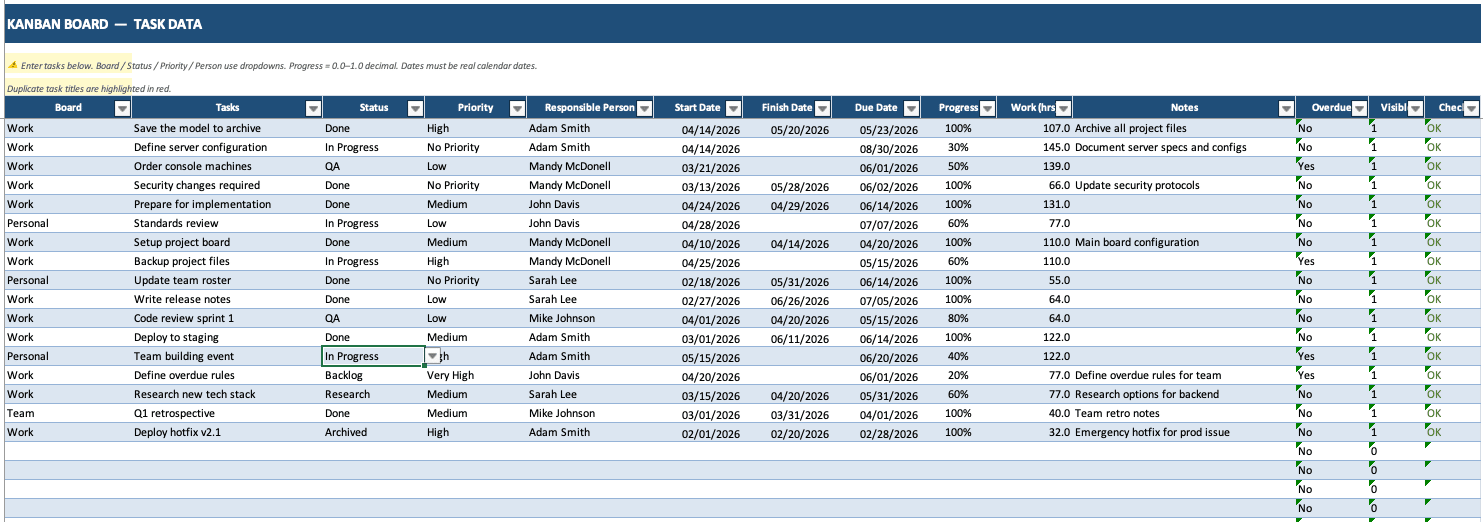This screenshot has height=522, width=1483.
Task: Select the 'Order console machines' task cell
Action: pyautogui.click(x=227, y=166)
